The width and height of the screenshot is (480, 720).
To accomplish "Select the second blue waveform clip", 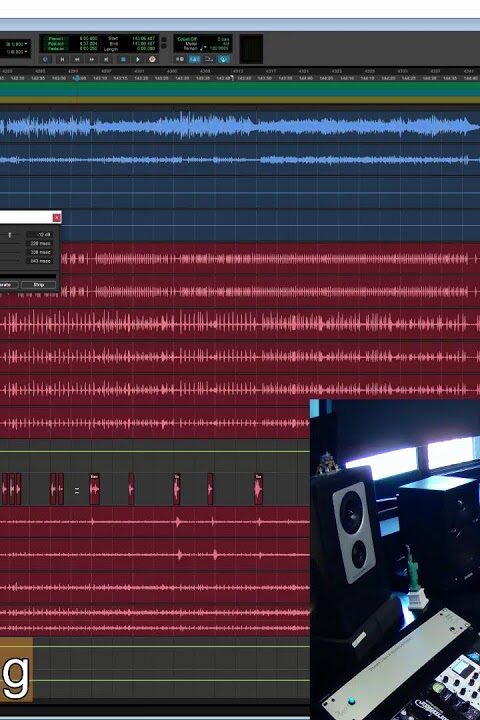I will [240, 160].
